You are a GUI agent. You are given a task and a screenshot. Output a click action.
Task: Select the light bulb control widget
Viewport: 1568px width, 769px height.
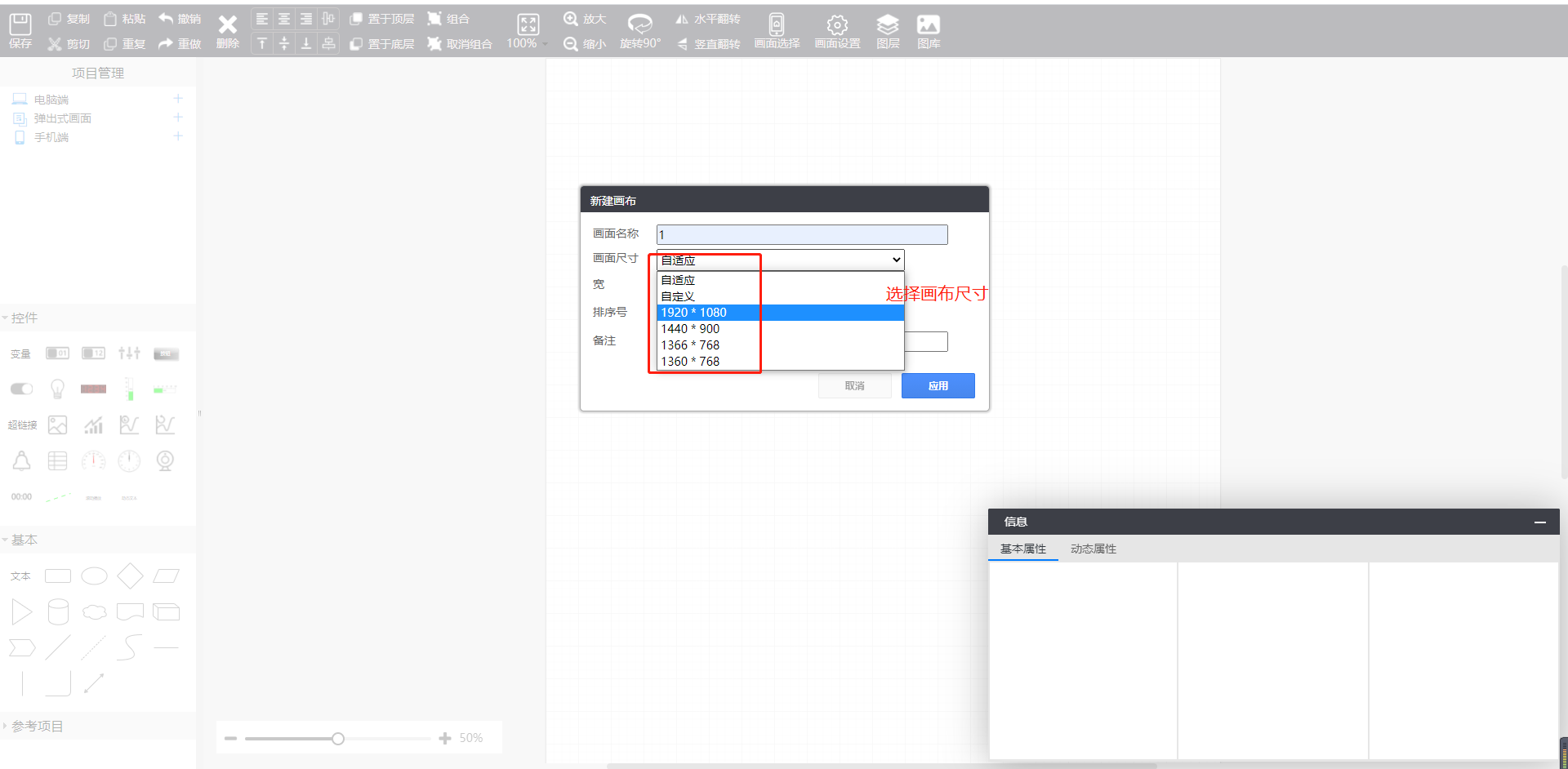tap(57, 389)
